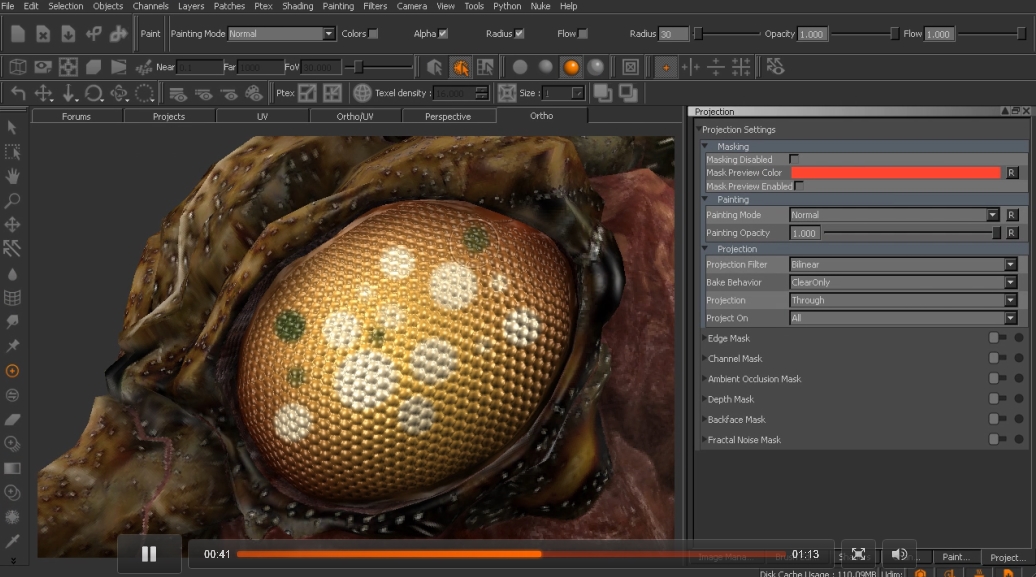1036x577 pixels.
Task: Click the undo arrow icon in toolbar
Action: [x=18, y=93]
